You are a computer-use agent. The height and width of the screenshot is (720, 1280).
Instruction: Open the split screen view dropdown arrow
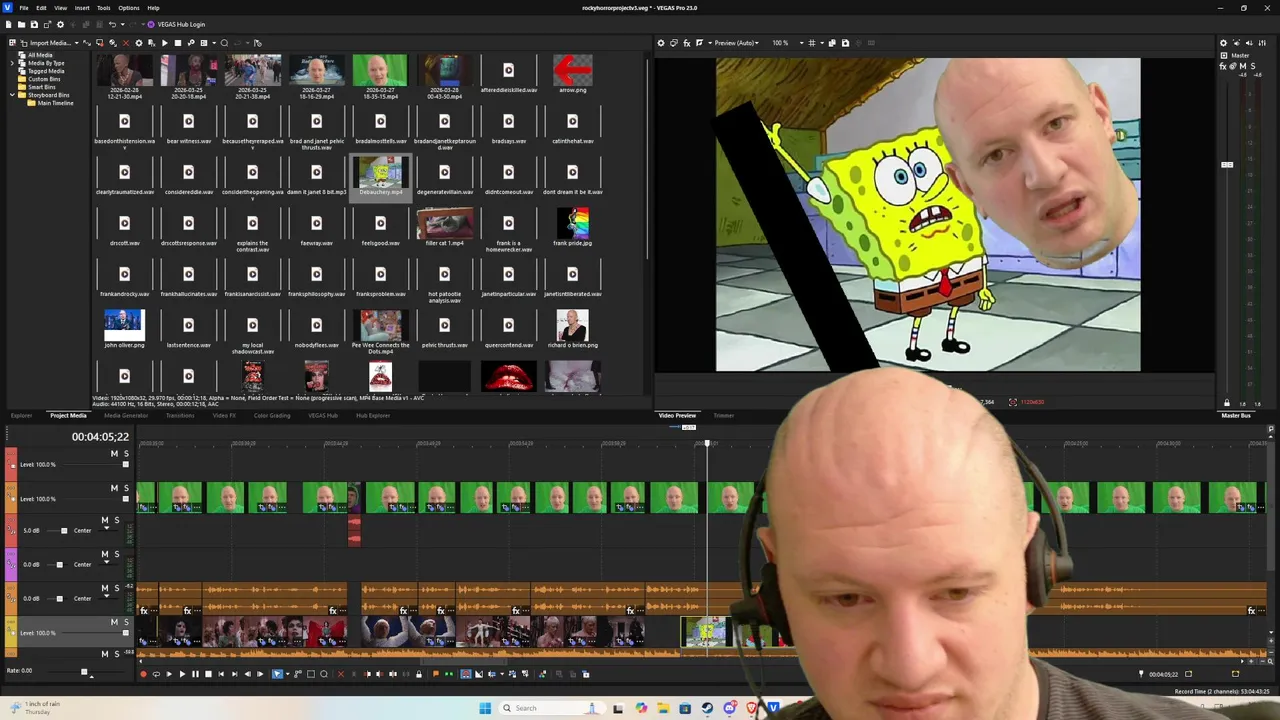[710, 43]
